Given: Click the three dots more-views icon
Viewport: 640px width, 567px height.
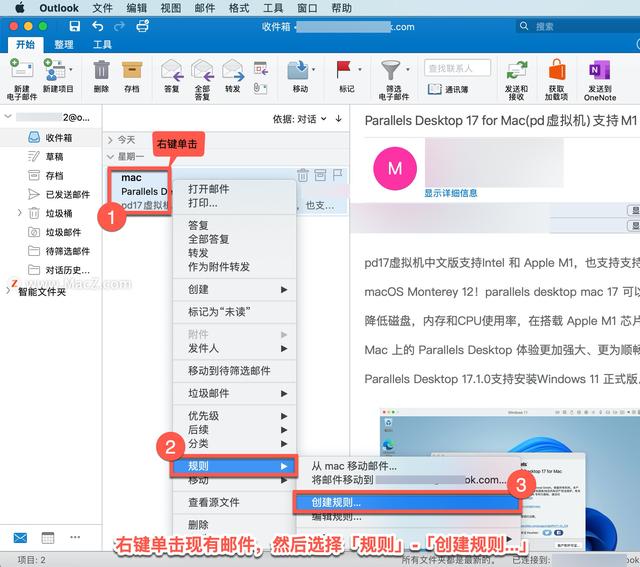Looking at the screenshot, I should click(x=75, y=537).
